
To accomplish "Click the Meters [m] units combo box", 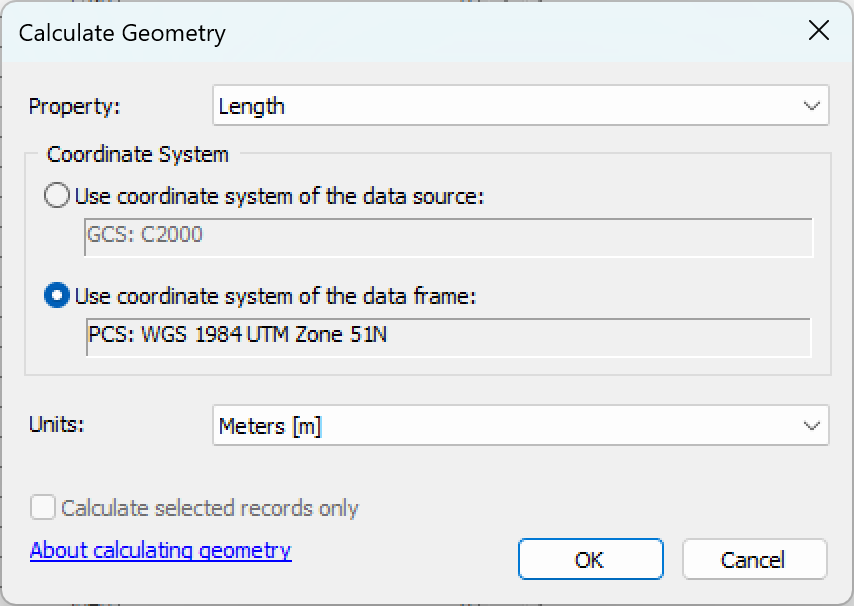I will tap(521, 425).
